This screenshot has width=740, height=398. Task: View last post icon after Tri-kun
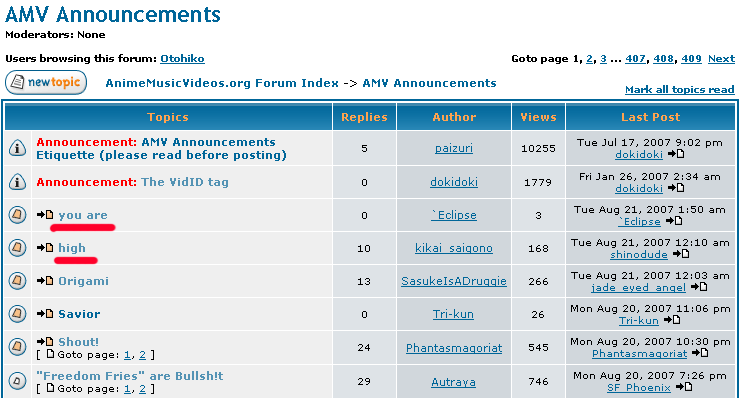click(672, 320)
